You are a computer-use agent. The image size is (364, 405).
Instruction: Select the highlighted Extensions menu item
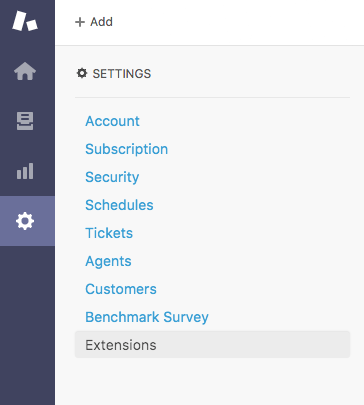tap(213, 345)
